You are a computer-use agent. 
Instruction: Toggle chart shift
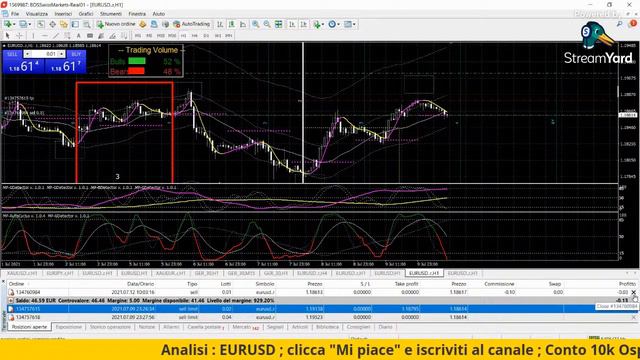[x=304, y=24]
